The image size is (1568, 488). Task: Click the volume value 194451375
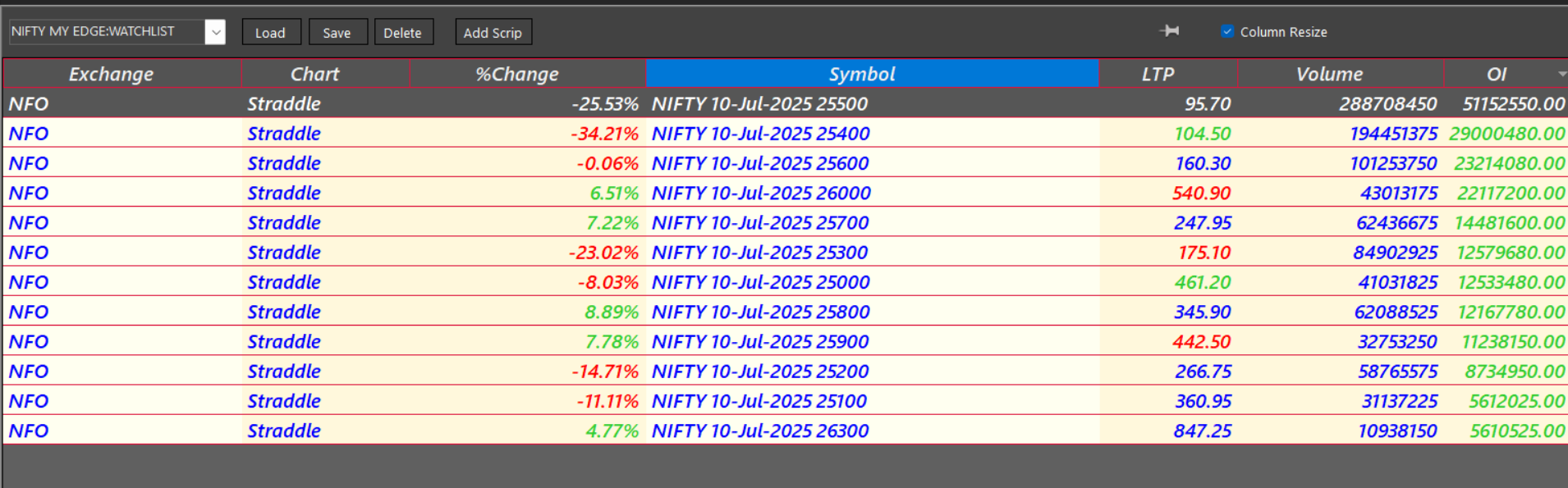[x=1394, y=134]
